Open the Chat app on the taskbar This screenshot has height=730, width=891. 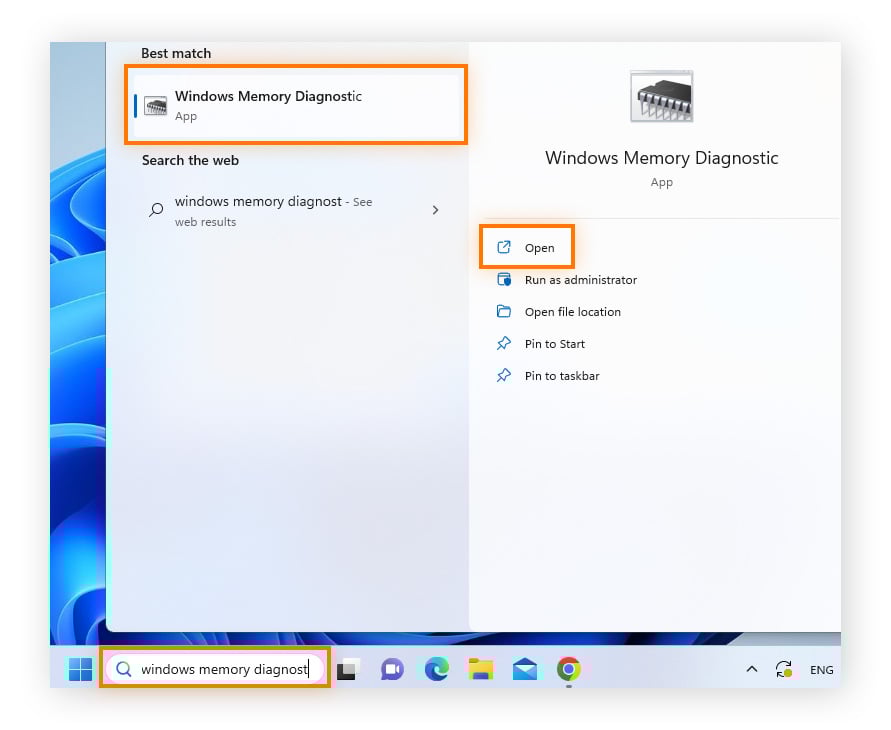pos(392,669)
